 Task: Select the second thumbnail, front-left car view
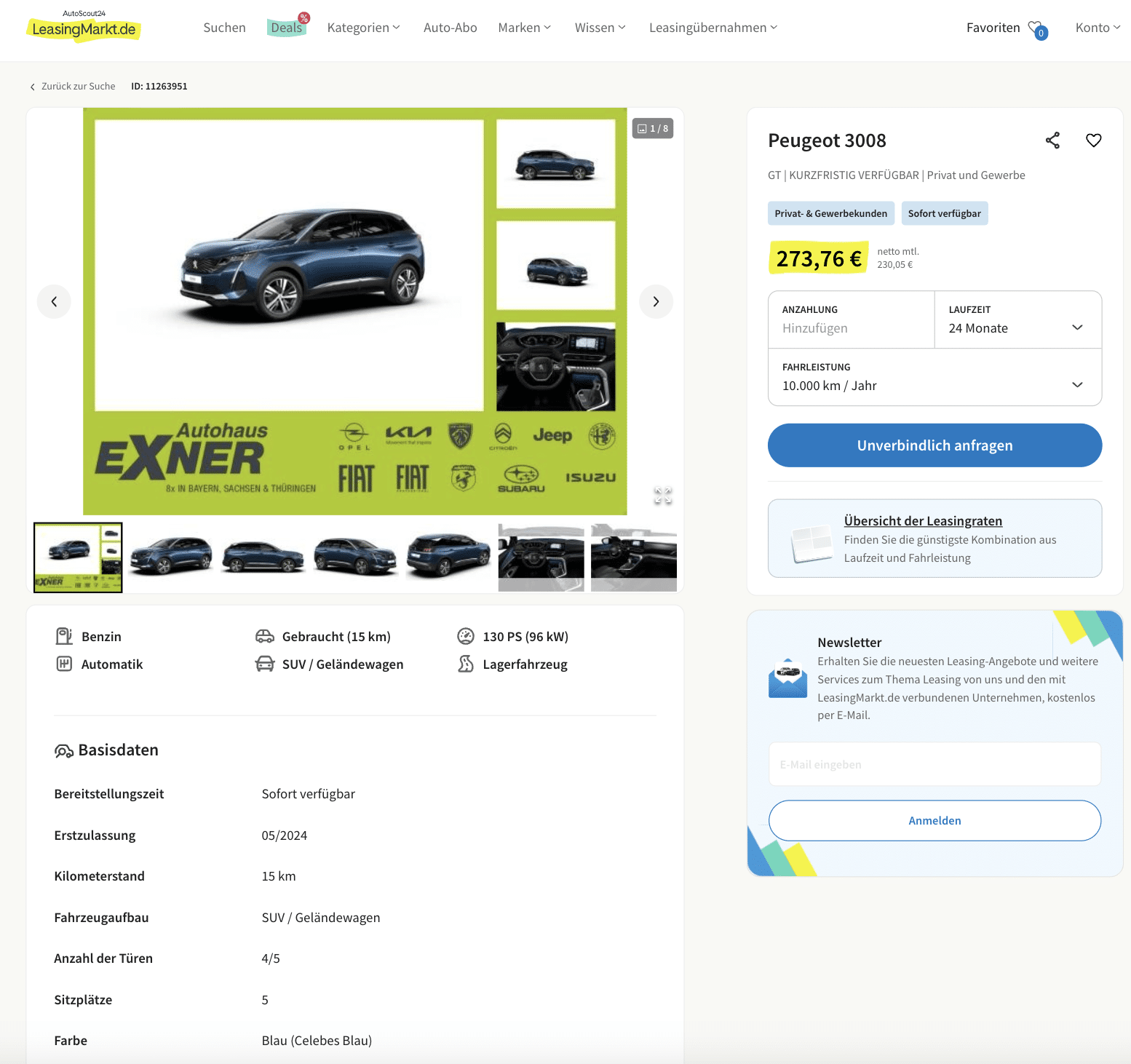171,557
